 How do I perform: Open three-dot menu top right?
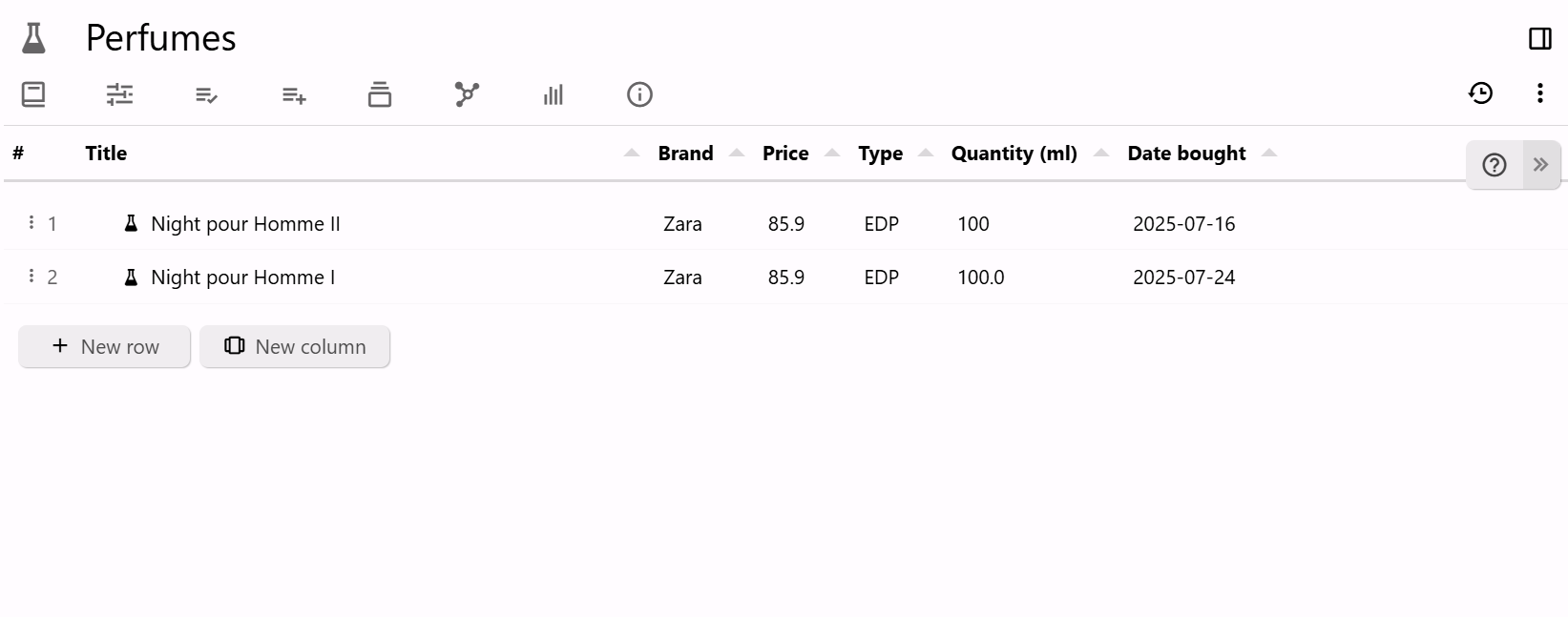1539,93
